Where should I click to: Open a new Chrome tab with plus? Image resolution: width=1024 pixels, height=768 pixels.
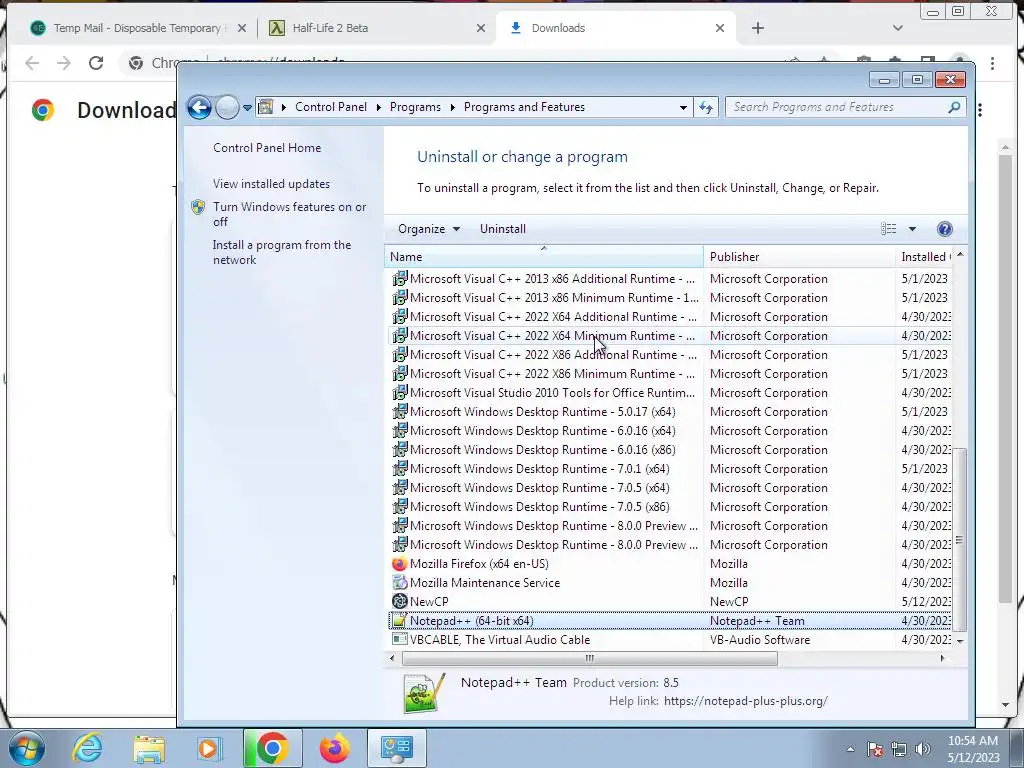point(758,28)
